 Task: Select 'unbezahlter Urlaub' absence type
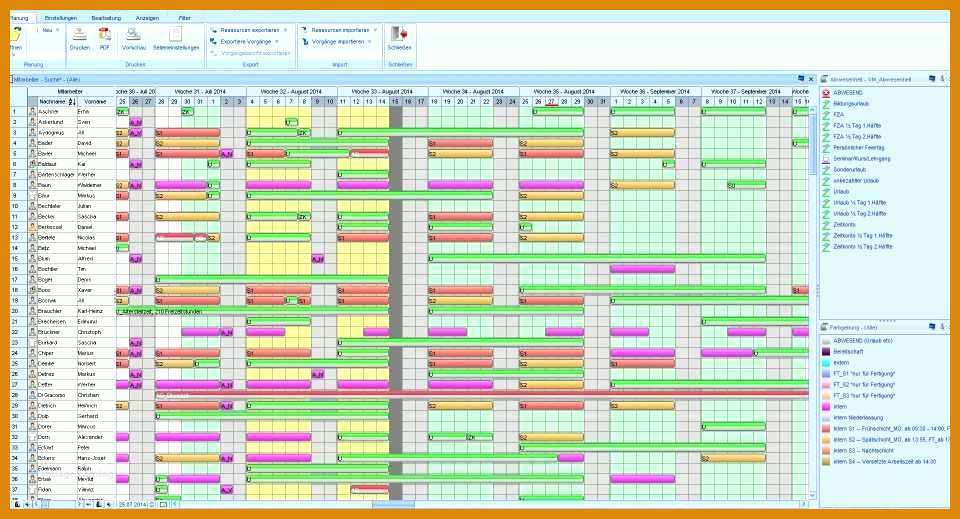[x=856, y=181]
